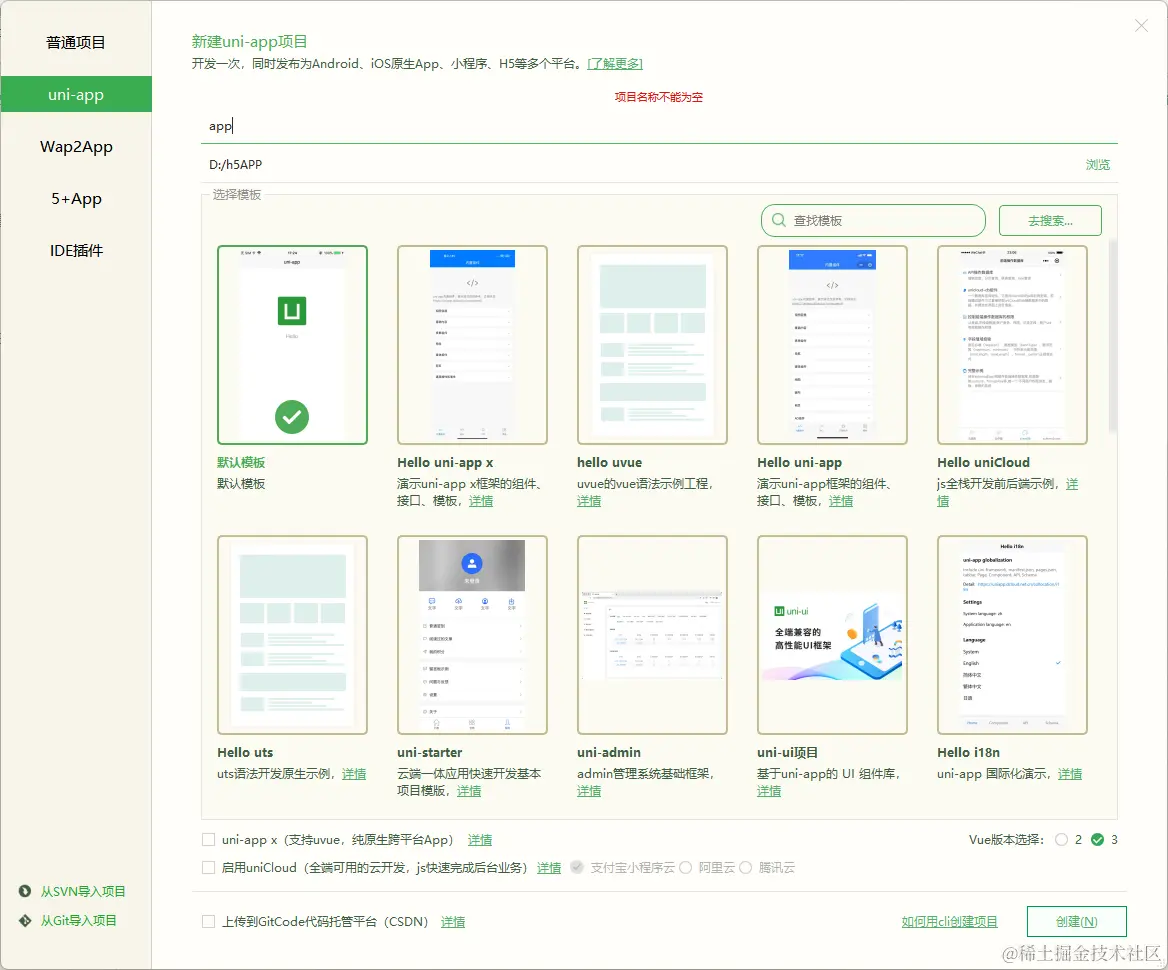Viewport: 1168px width, 970px height.
Task: Switch to 普通项目 tab
Action: (x=76, y=42)
